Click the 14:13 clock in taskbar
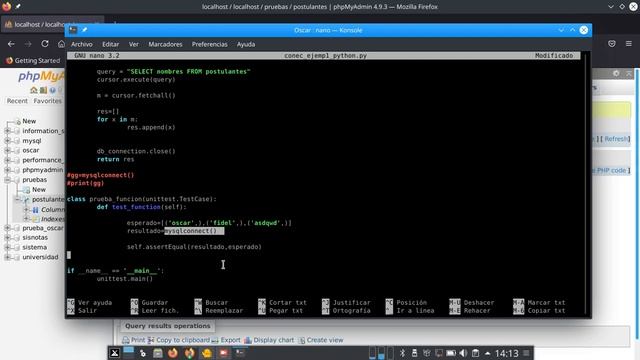 [x=507, y=353]
